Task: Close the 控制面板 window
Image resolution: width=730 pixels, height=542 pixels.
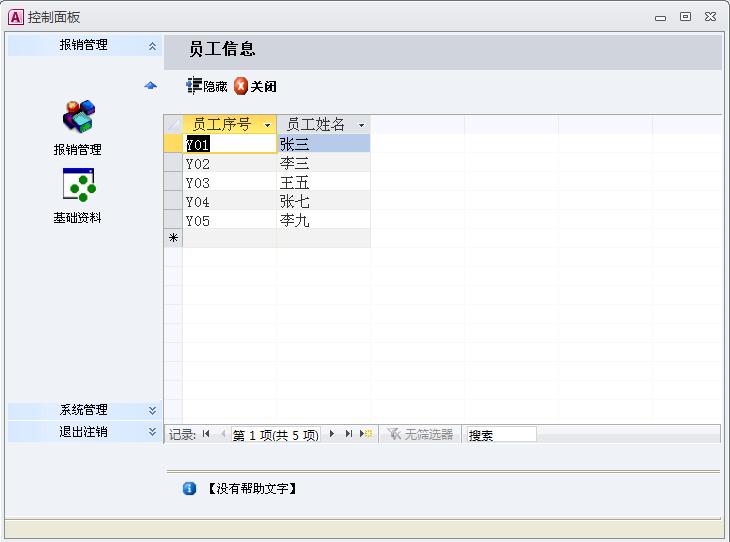Action: pyautogui.click(x=710, y=17)
